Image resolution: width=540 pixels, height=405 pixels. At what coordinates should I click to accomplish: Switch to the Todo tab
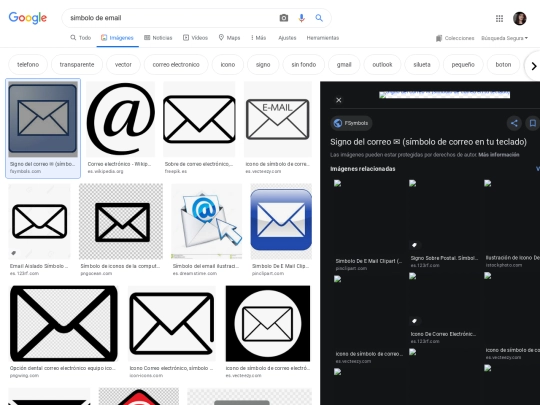pos(81,38)
